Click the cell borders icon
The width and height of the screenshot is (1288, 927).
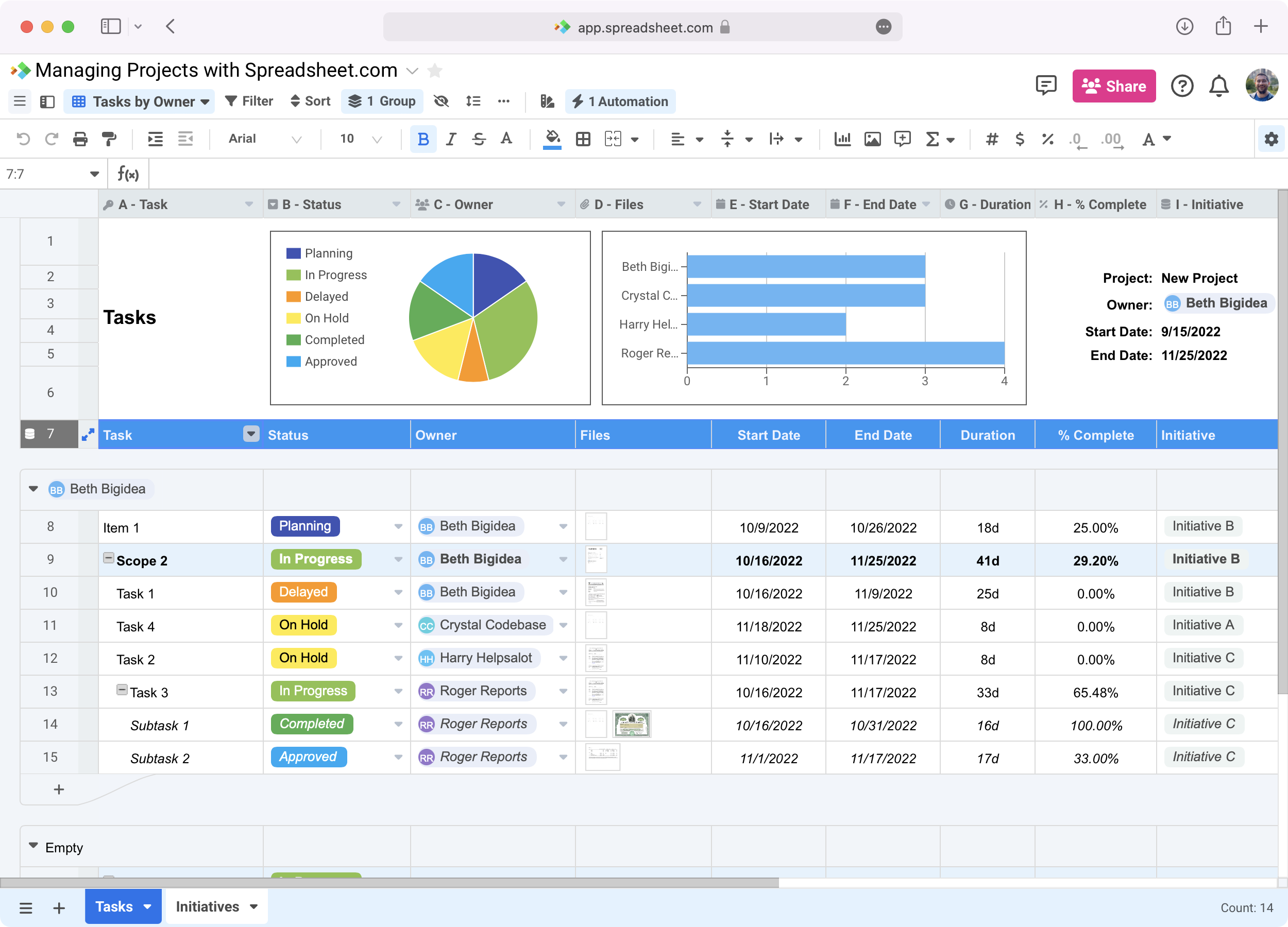tap(583, 139)
